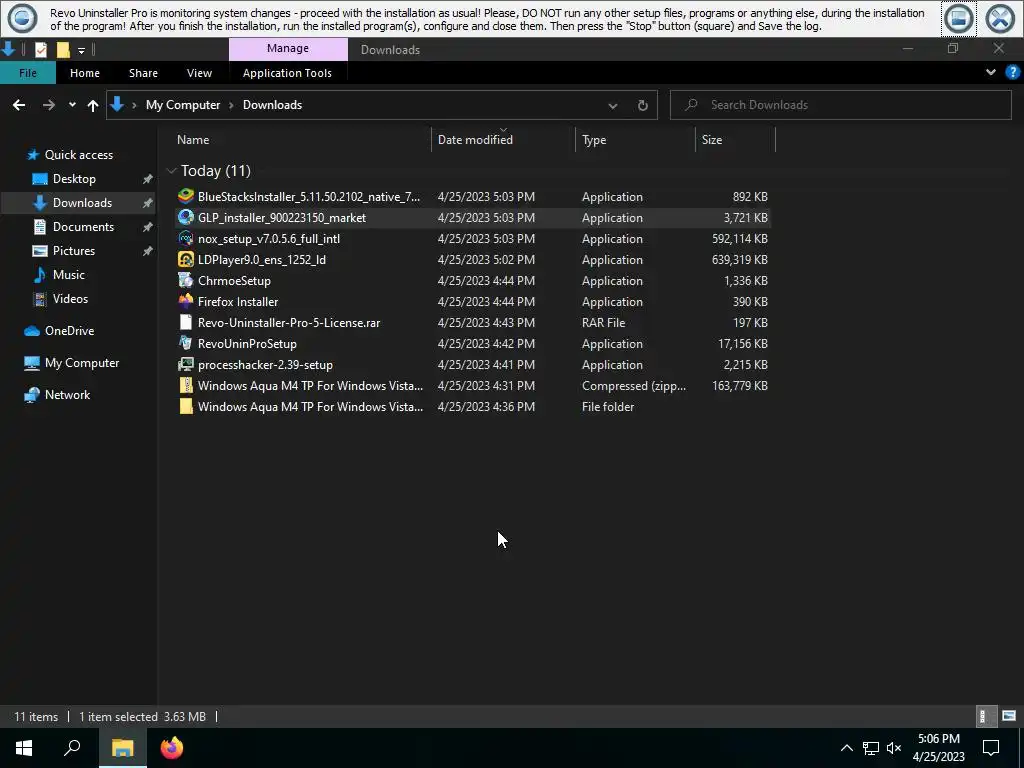Click the Windows Aqua compressed zip icon
Viewport: 1024px width, 768px height.
(x=186, y=385)
